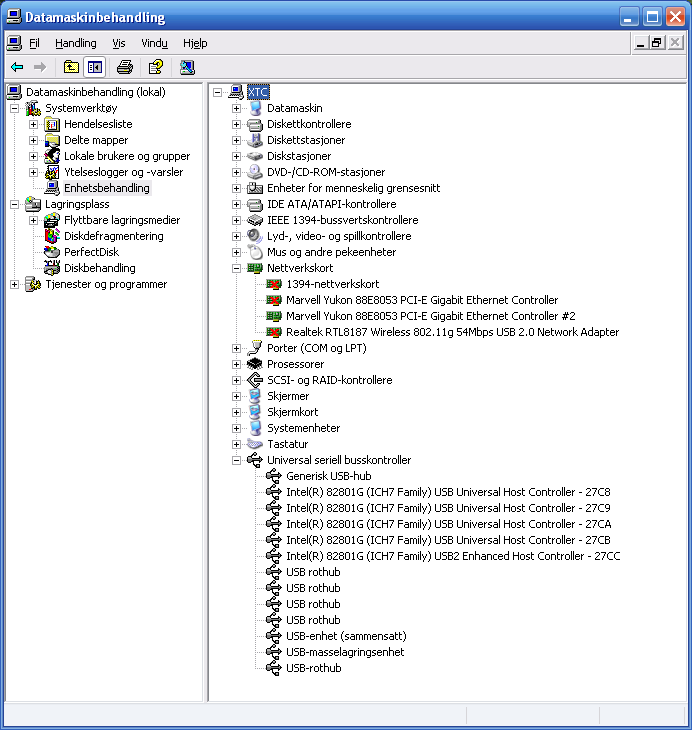Click the Lokale brukere og grupper icon
Viewport: 692px width, 730px height.
[x=52, y=156]
